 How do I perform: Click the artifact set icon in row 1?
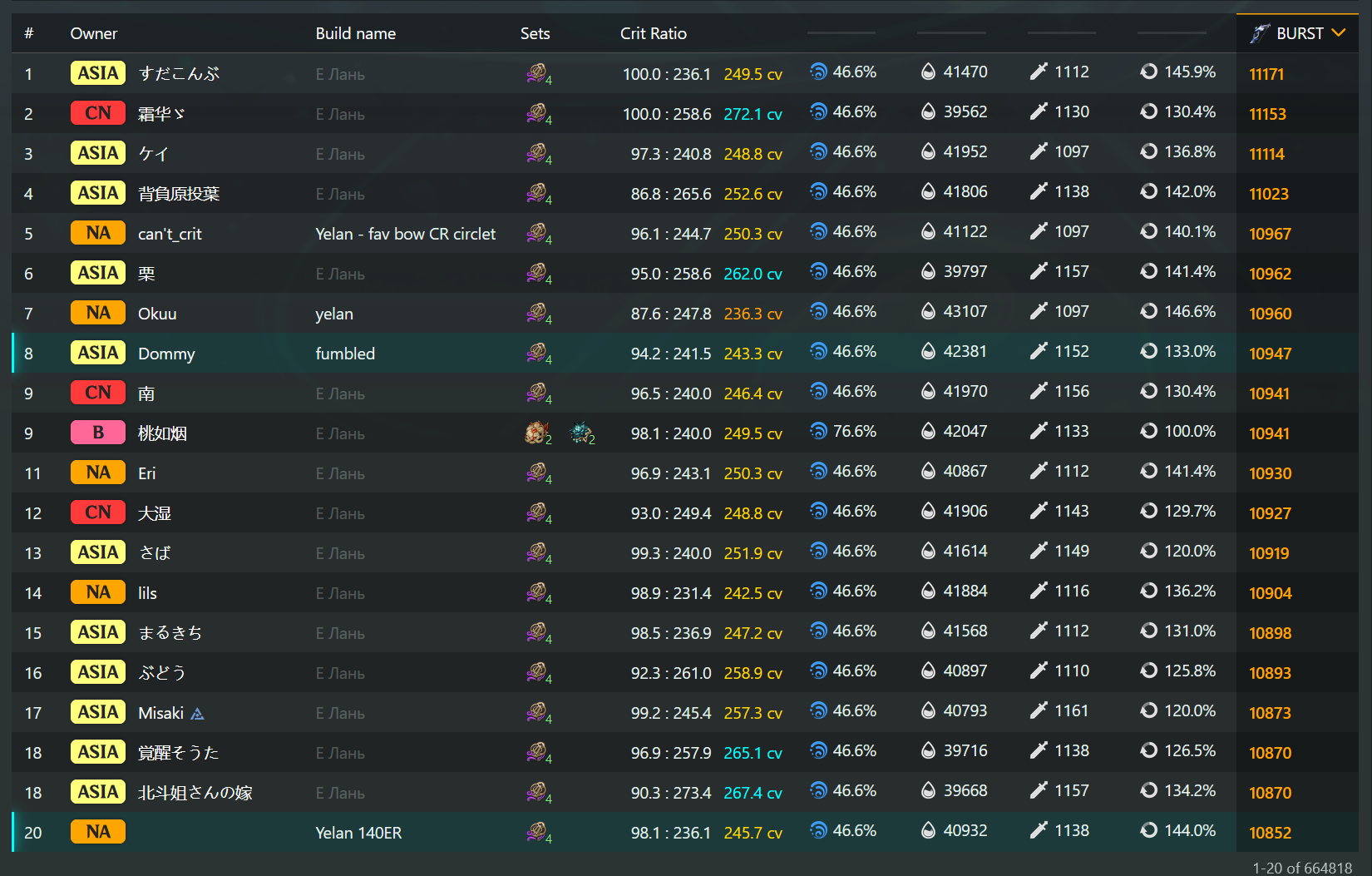coord(537,73)
